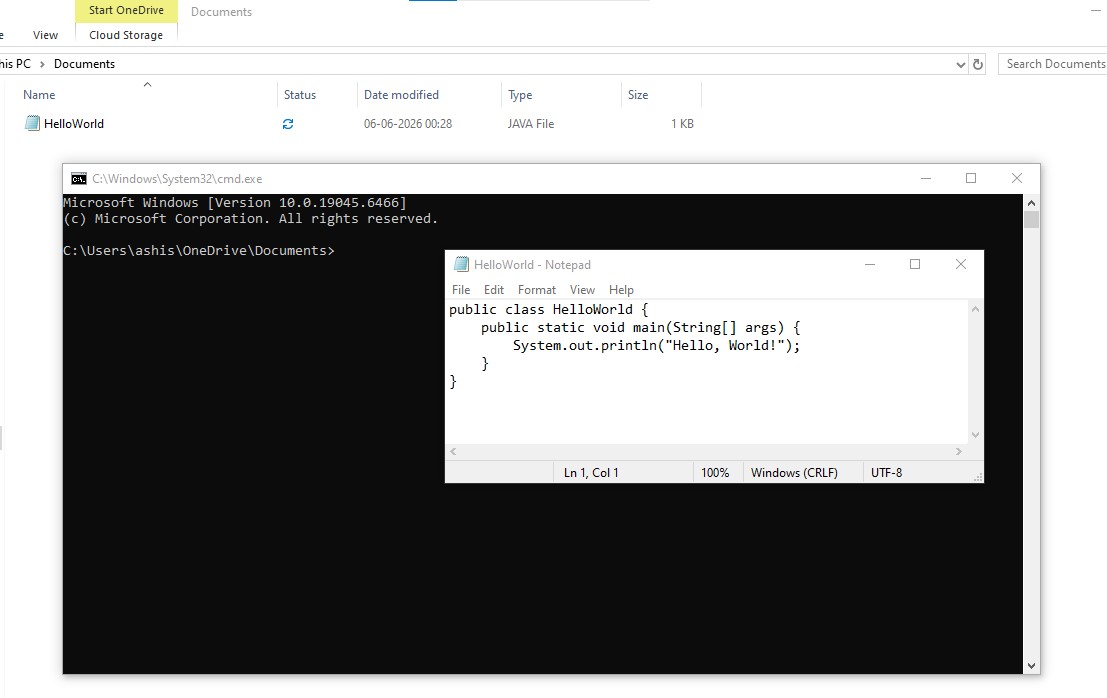1107x698 pixels.
Task: Minimize the Notepad window
Action: (x=870, y=264)
